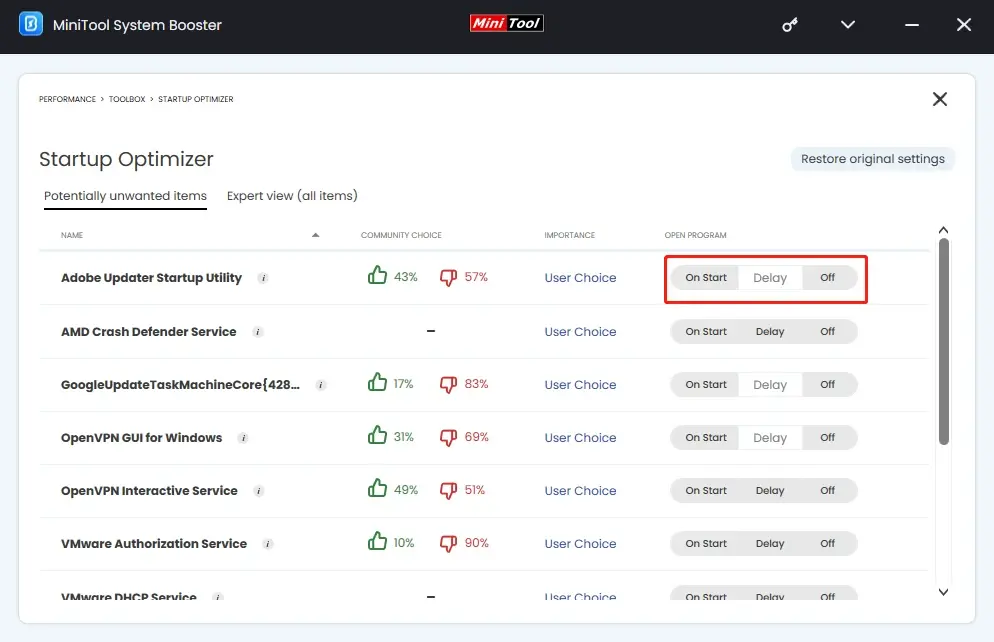Screen dimensions: 994x642
Task: Delay VMware Authorization Service startup
Action: (770, 544)
